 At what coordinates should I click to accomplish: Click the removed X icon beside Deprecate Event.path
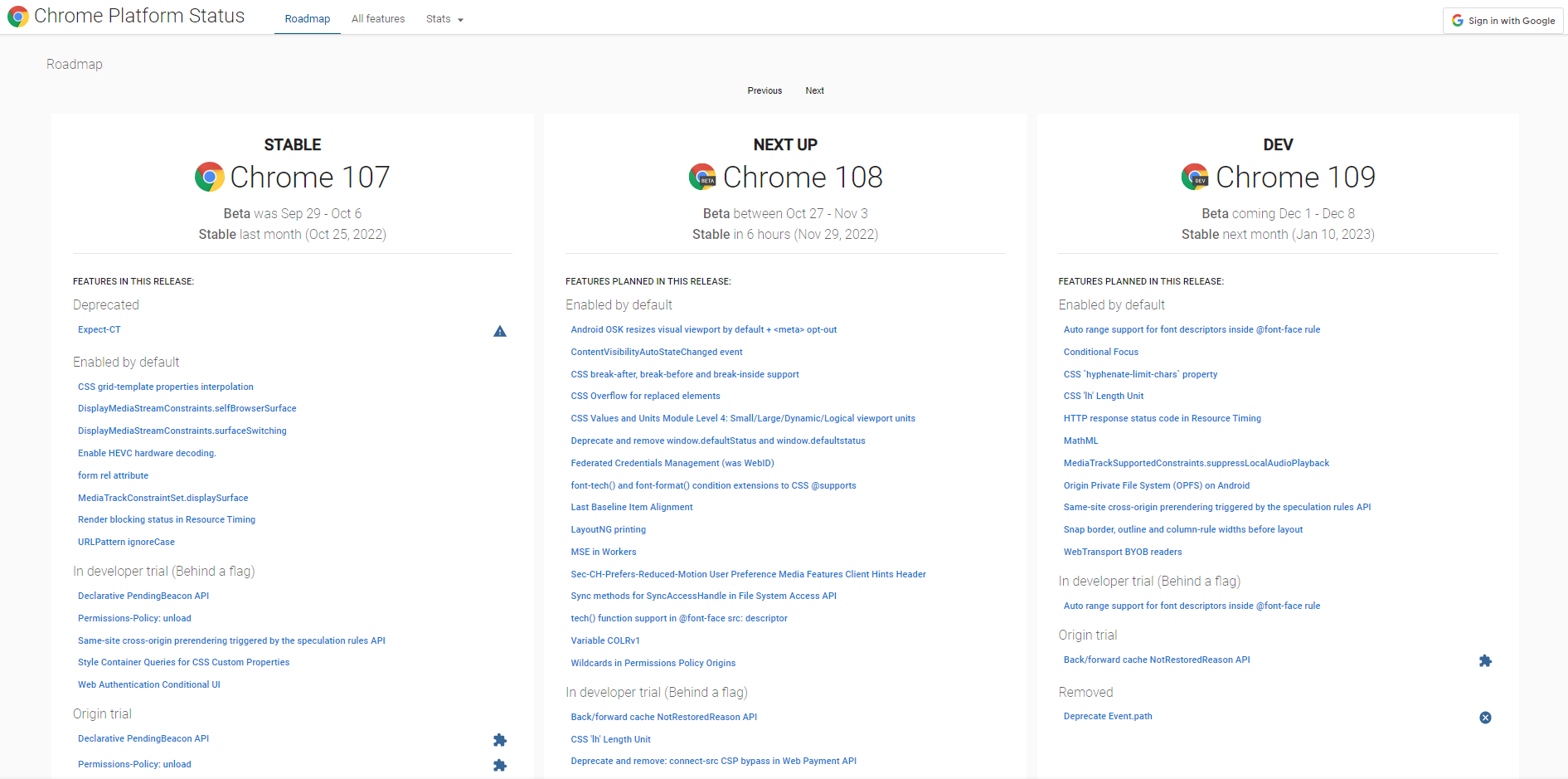coord(1485,718)
